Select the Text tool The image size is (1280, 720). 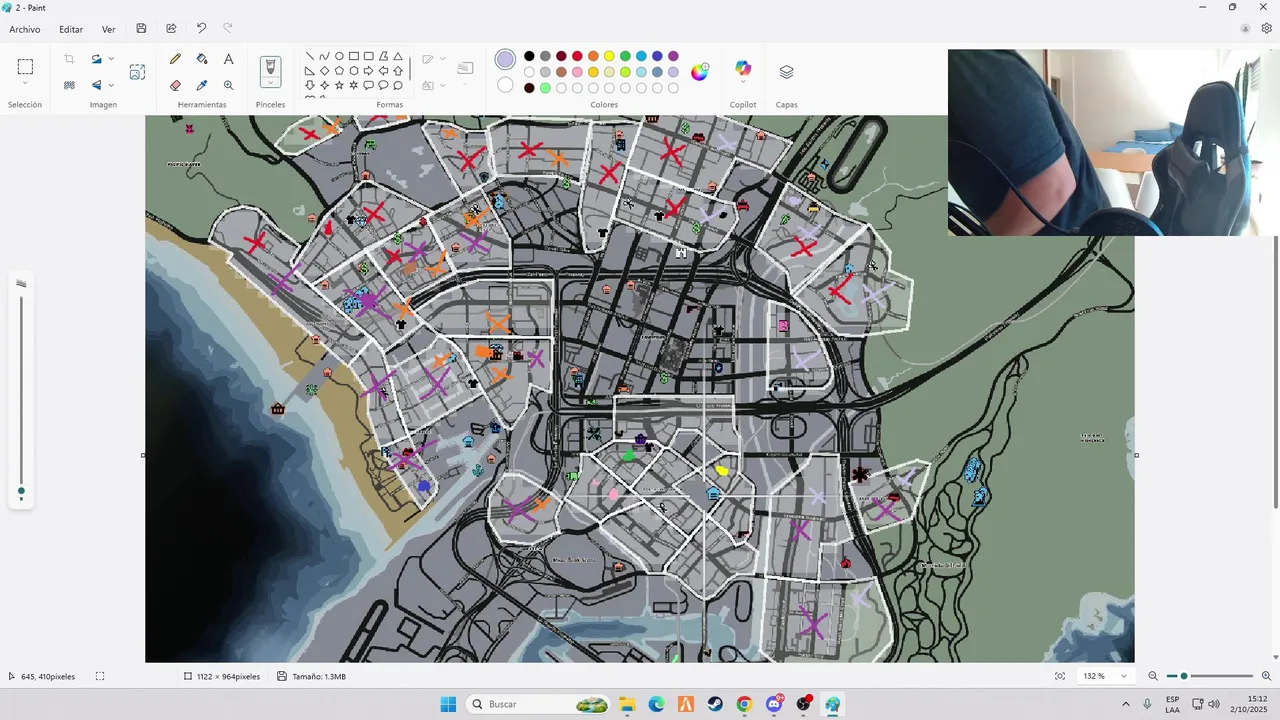[x=229, y=59]
